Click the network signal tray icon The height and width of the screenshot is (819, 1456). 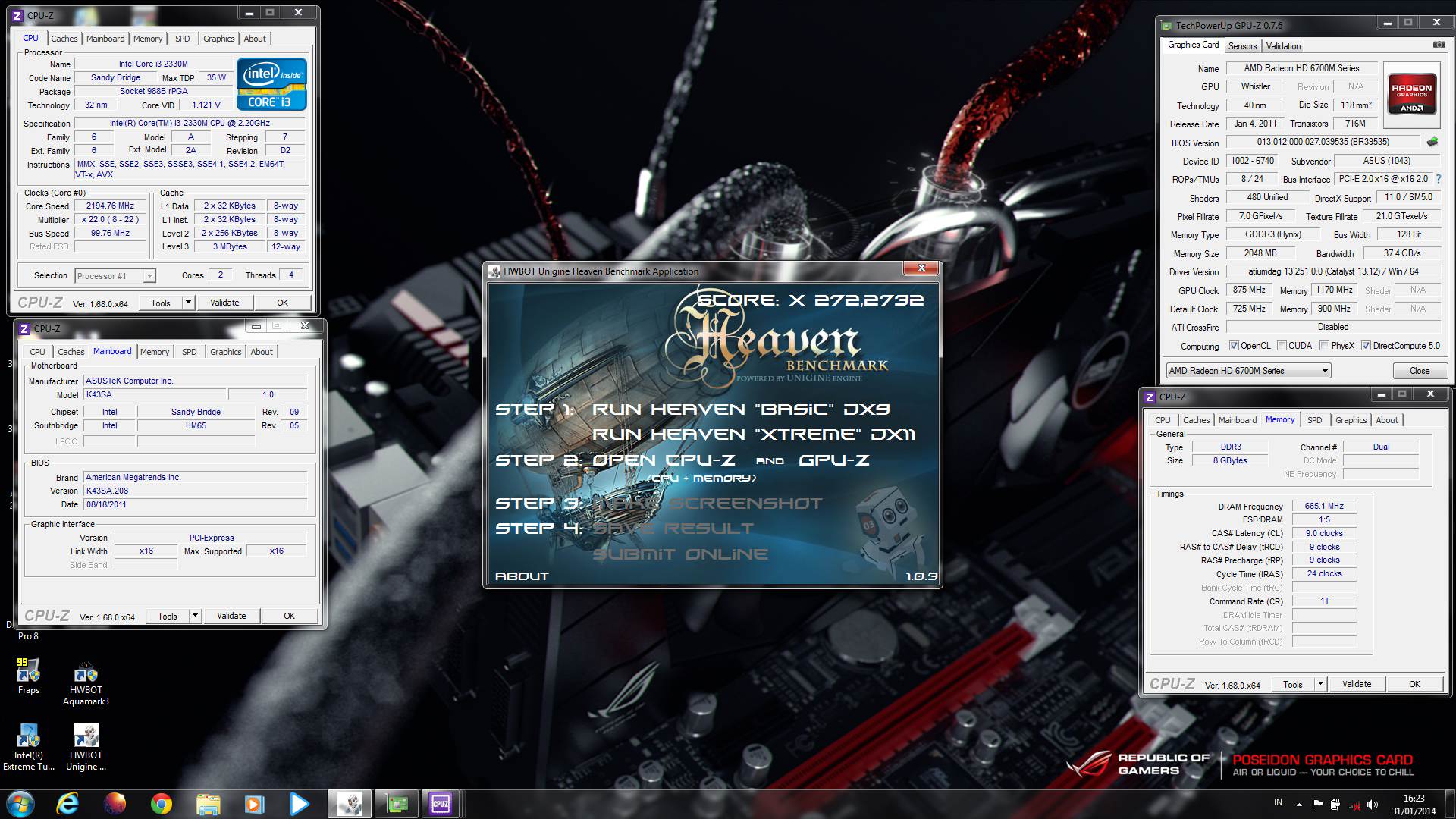pyautogui.click(x=1354, y=805)
